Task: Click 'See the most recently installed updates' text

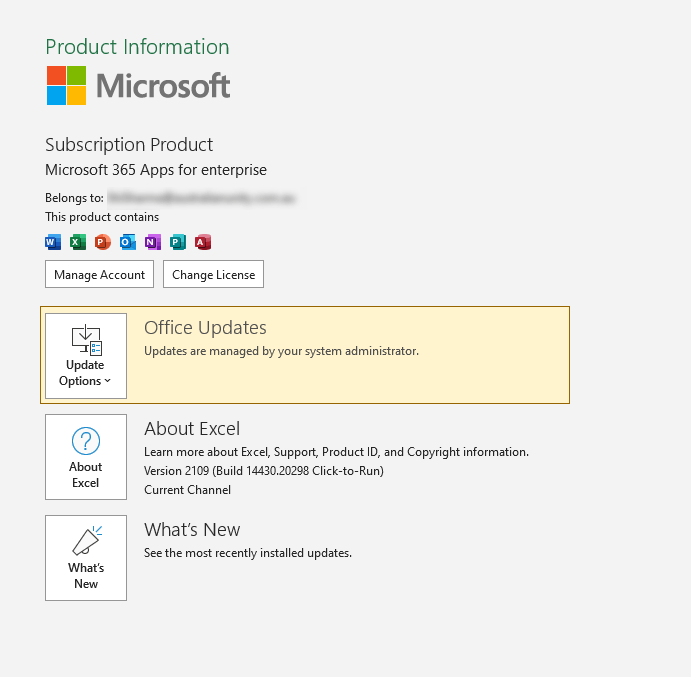Action: click(248, 553)
